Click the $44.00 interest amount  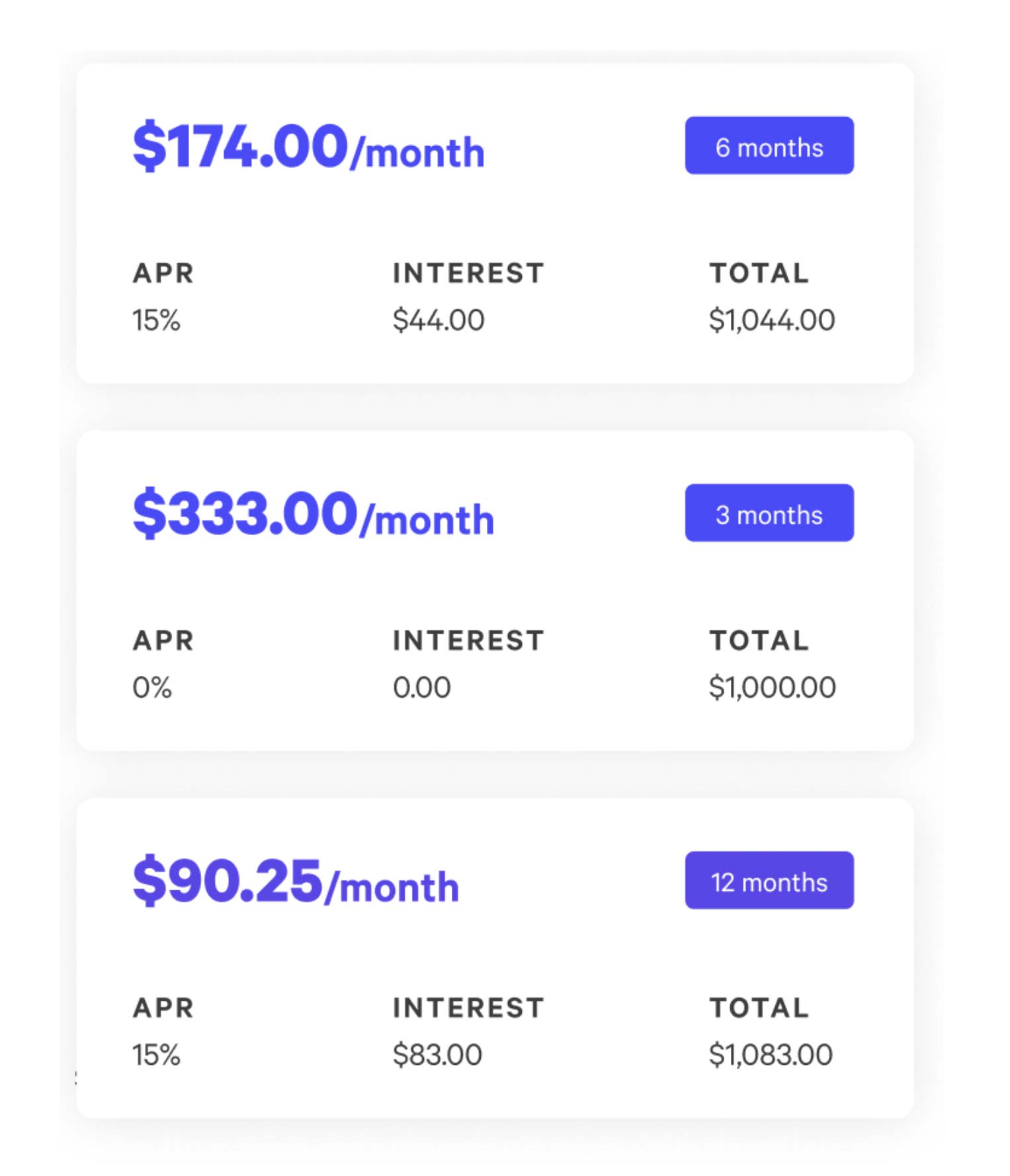point(439,321)
